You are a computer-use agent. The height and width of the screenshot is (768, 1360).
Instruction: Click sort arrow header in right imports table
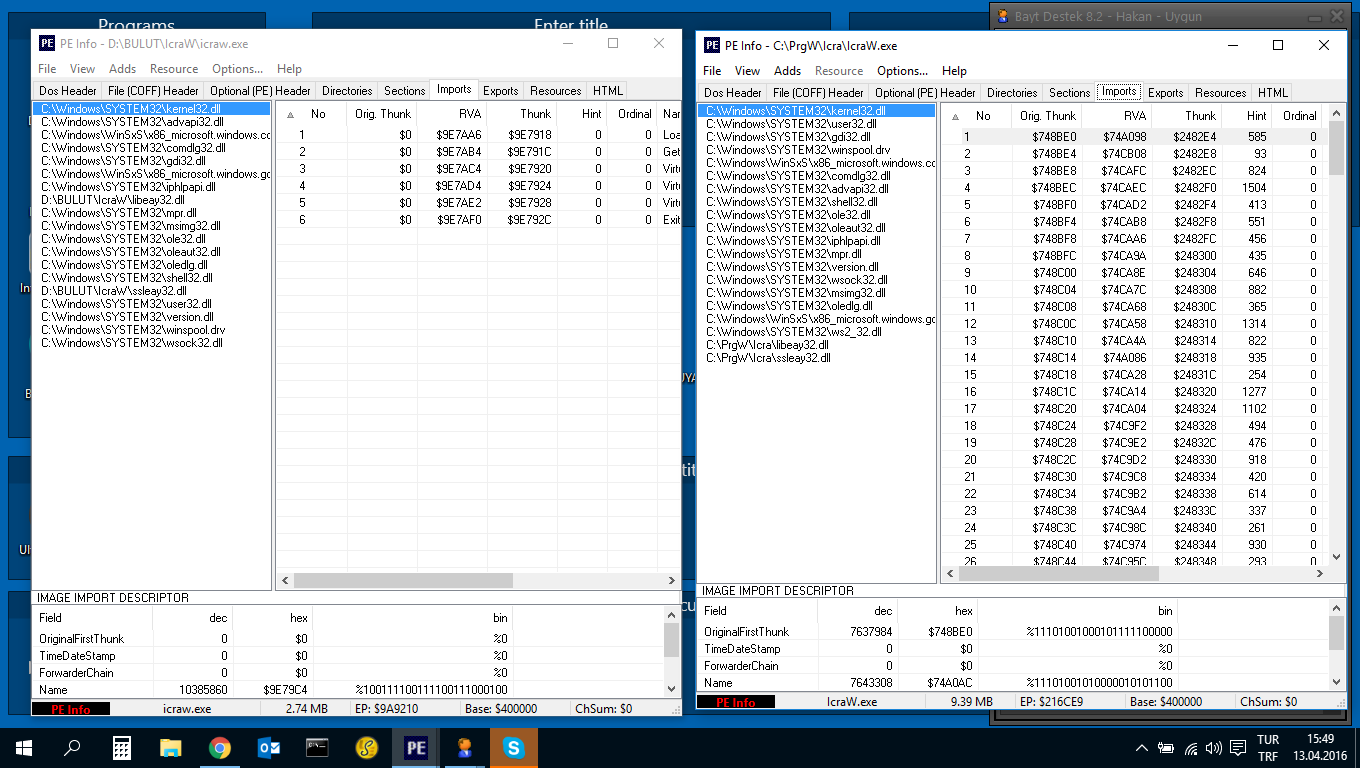(955, 116)
